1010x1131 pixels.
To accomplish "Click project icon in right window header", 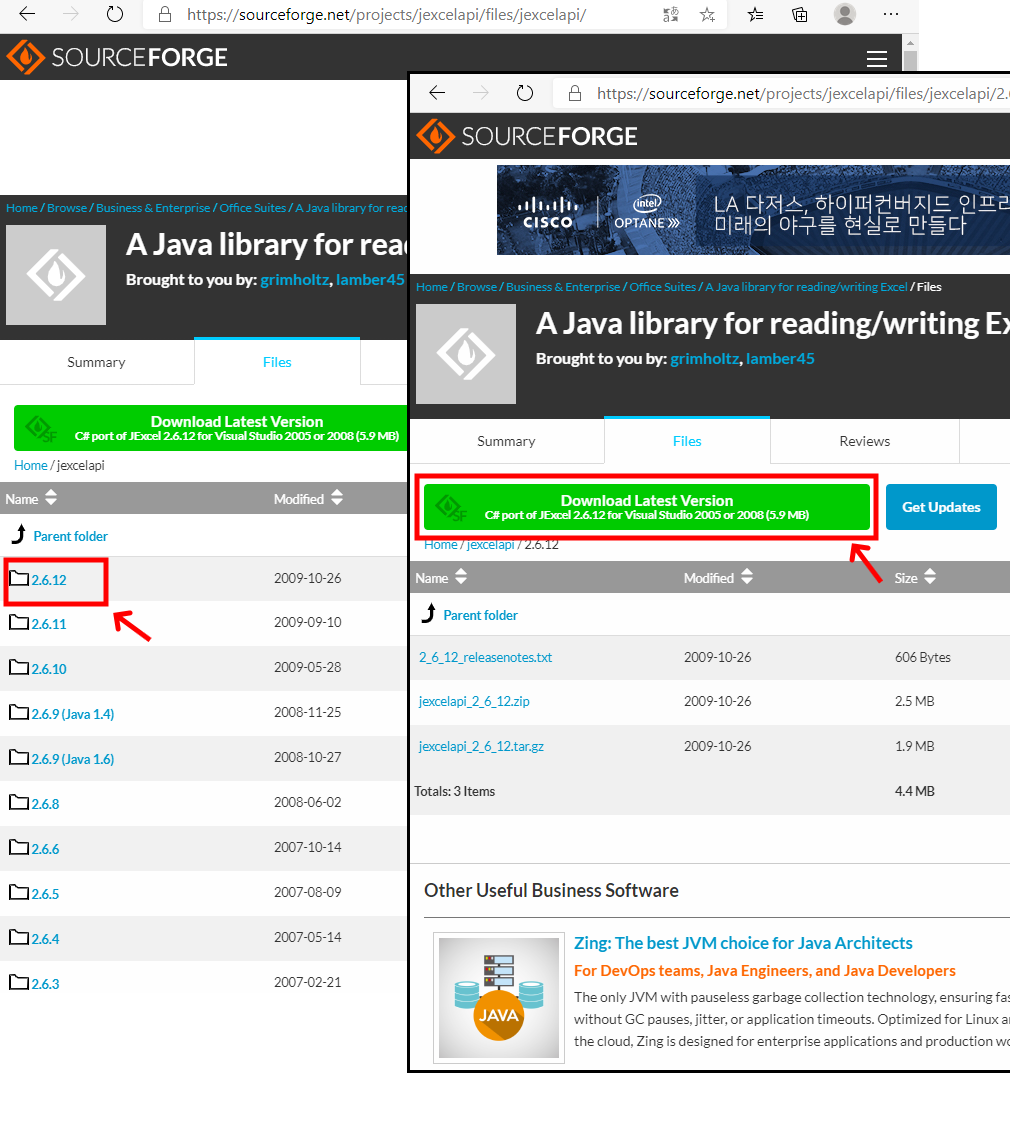I will (x=466, y=353).
